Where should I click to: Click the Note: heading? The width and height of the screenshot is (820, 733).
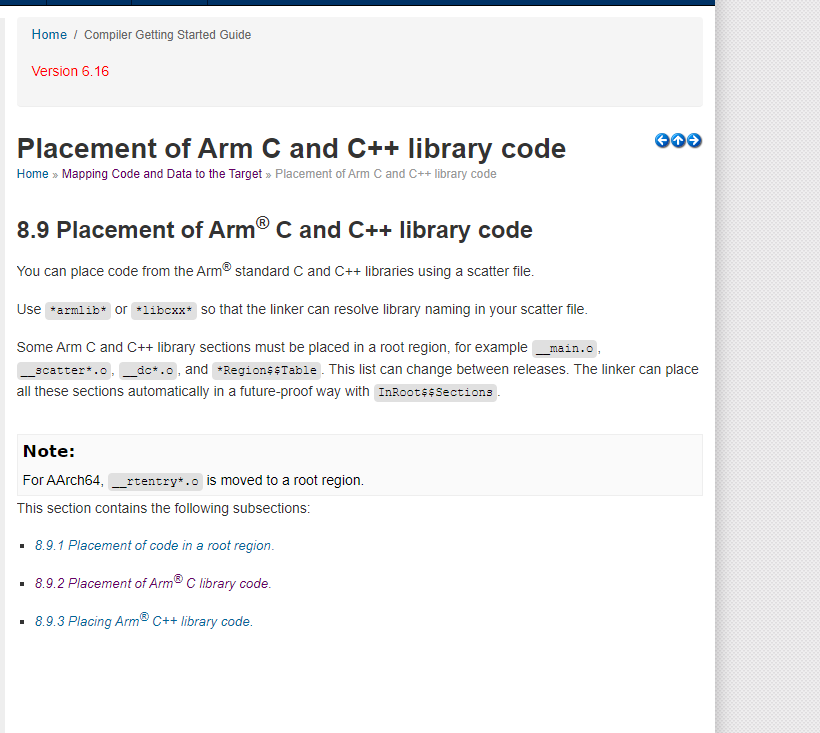tap(49, 451)
